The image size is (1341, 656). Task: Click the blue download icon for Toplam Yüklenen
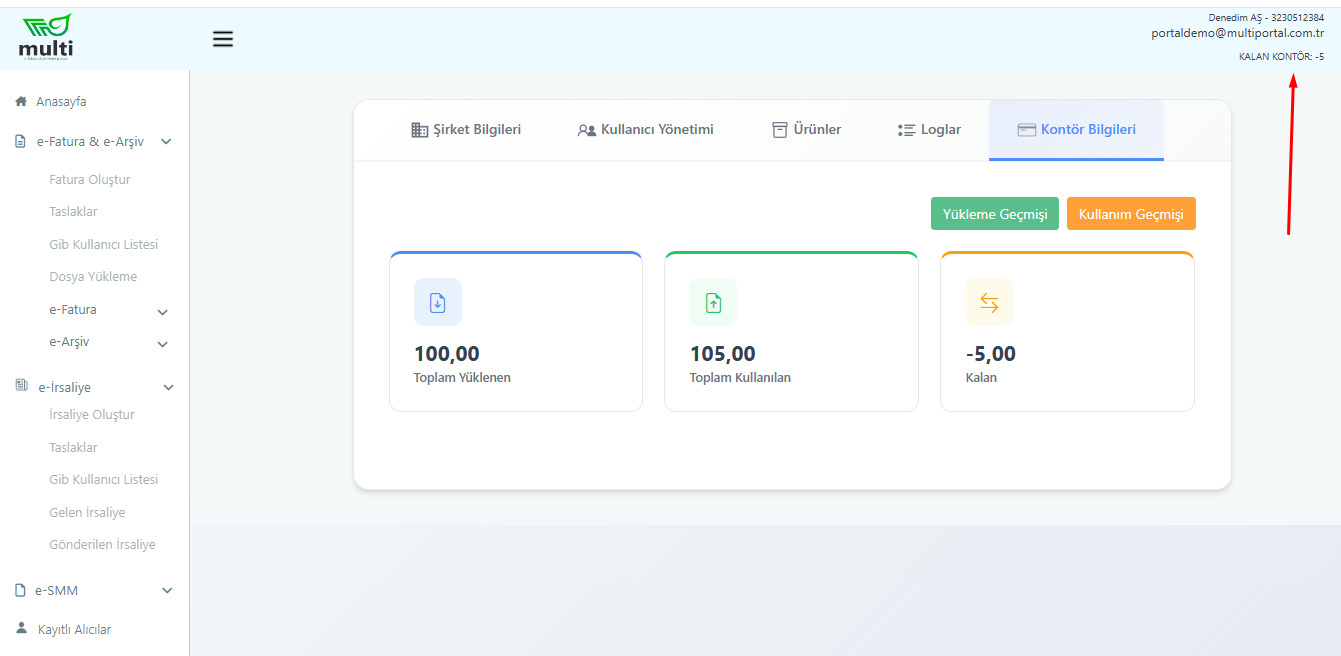[438, 302]
